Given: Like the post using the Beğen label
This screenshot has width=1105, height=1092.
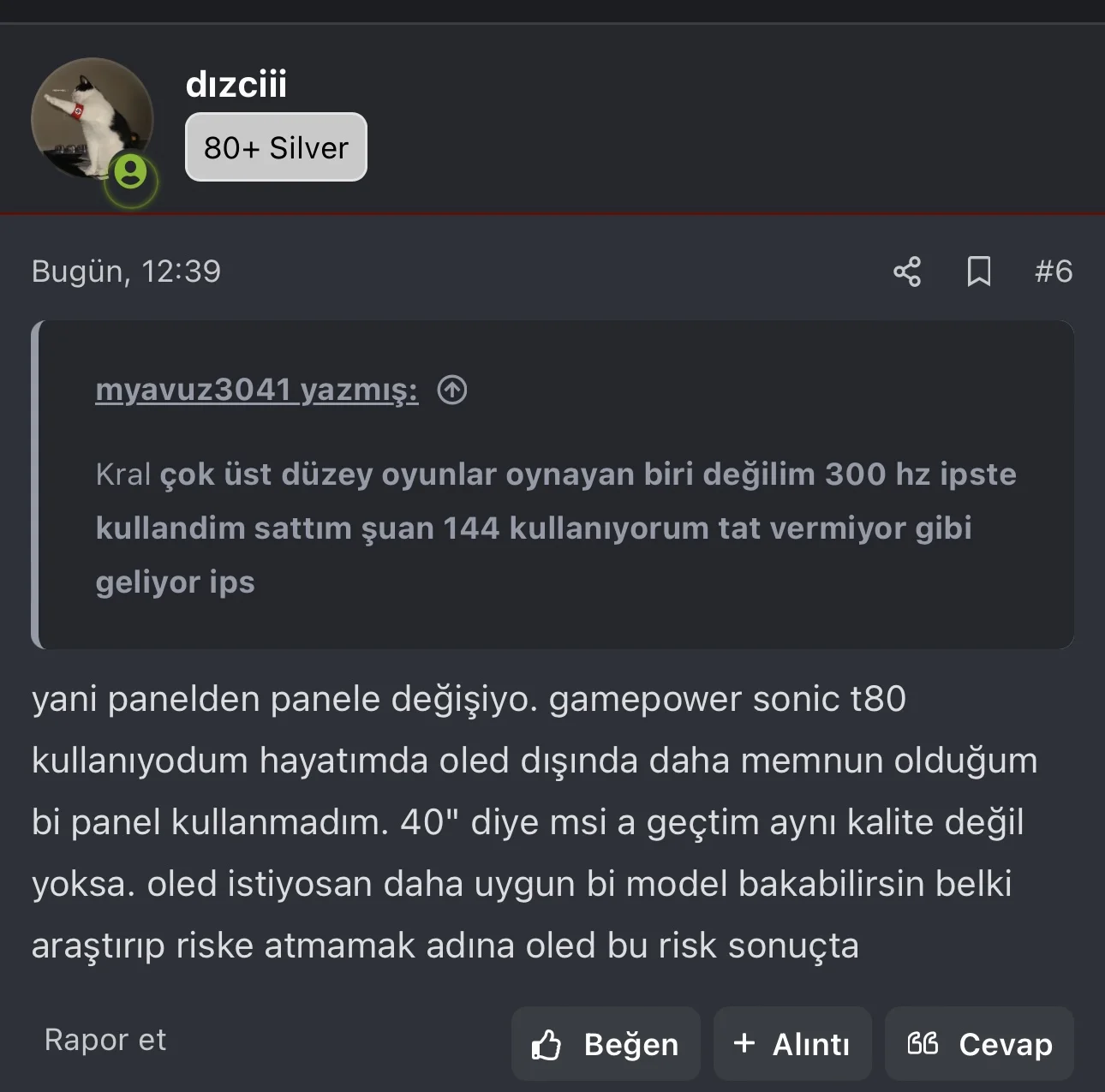Looking at the screenshot, I should (x=631, y=1045).
